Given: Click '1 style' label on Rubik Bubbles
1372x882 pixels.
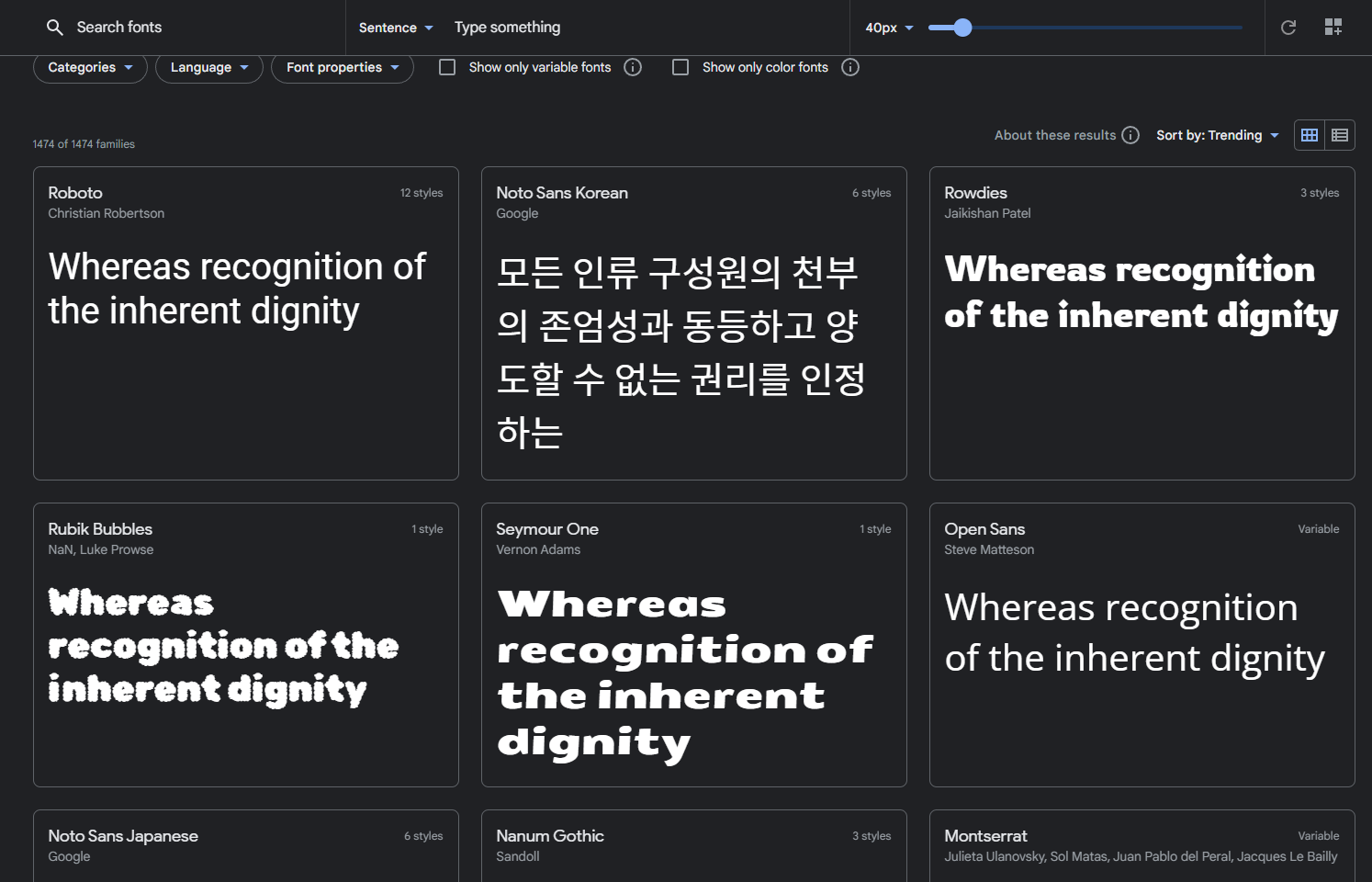Looking at the screenshot, I should 427,529.
